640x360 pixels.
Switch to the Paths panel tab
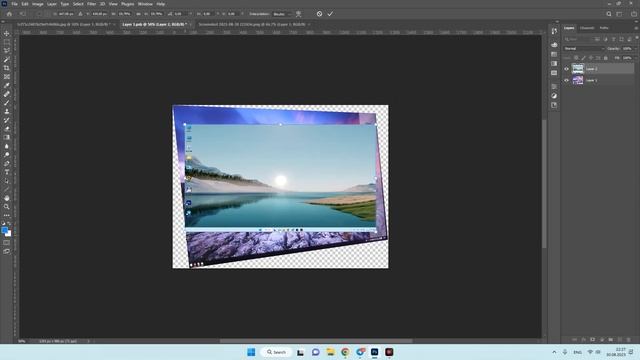tap(604, 28)
